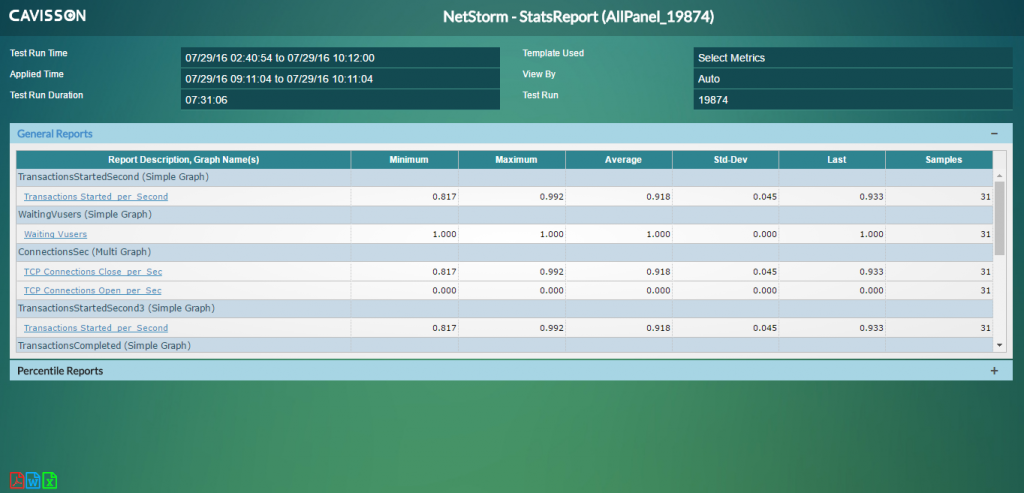Click the Cavisson logo

pos(48,16)
